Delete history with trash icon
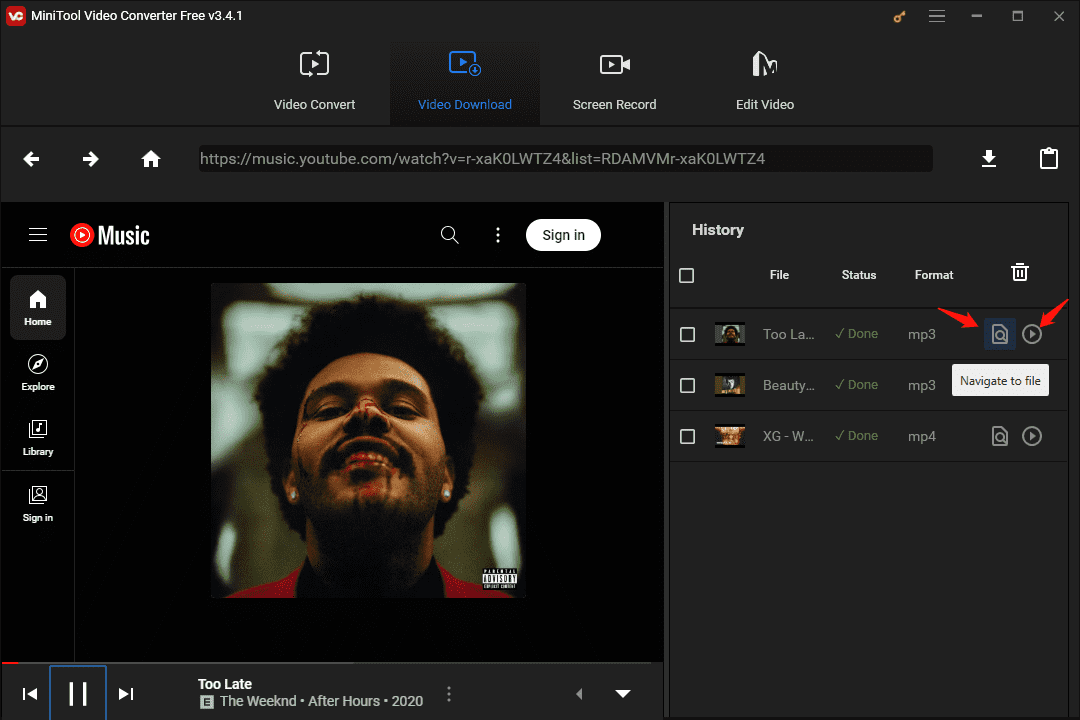Viewport: 1080px width, 720px height. click(1019, 273)
